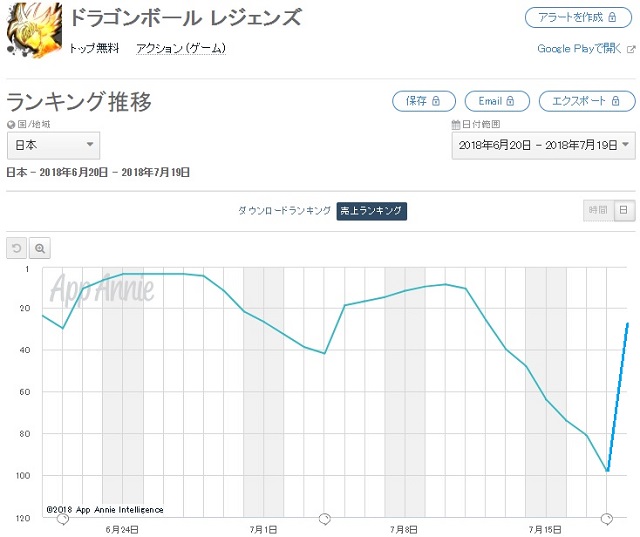Click the event bubble marker near 6月24日

[63, 519]
